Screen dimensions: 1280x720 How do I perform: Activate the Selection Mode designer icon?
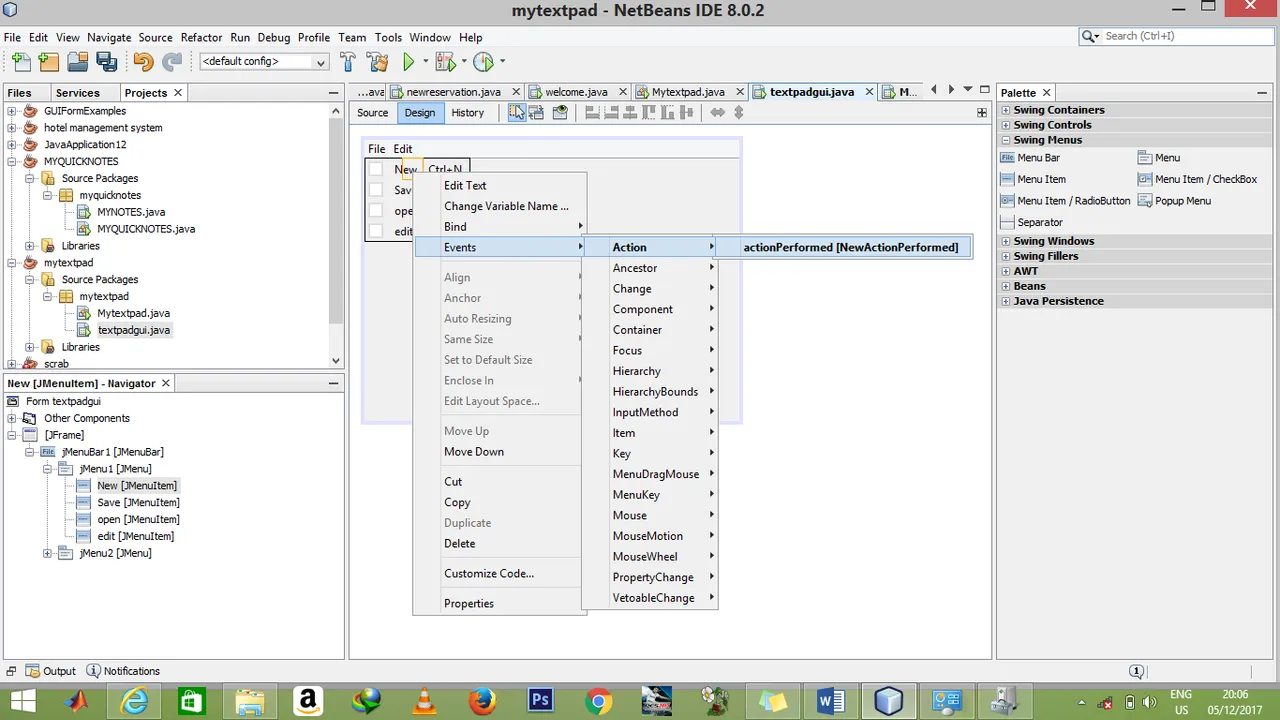coord(516,112)
